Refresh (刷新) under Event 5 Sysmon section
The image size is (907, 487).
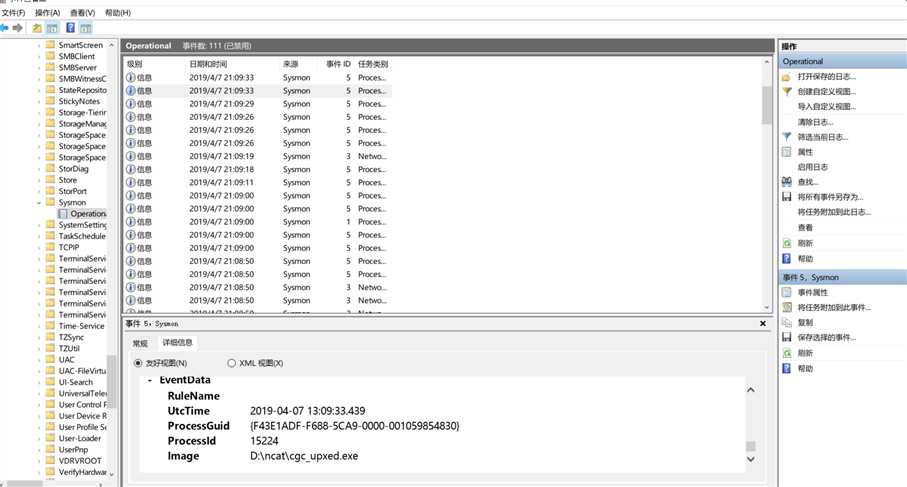pos(805,353)
